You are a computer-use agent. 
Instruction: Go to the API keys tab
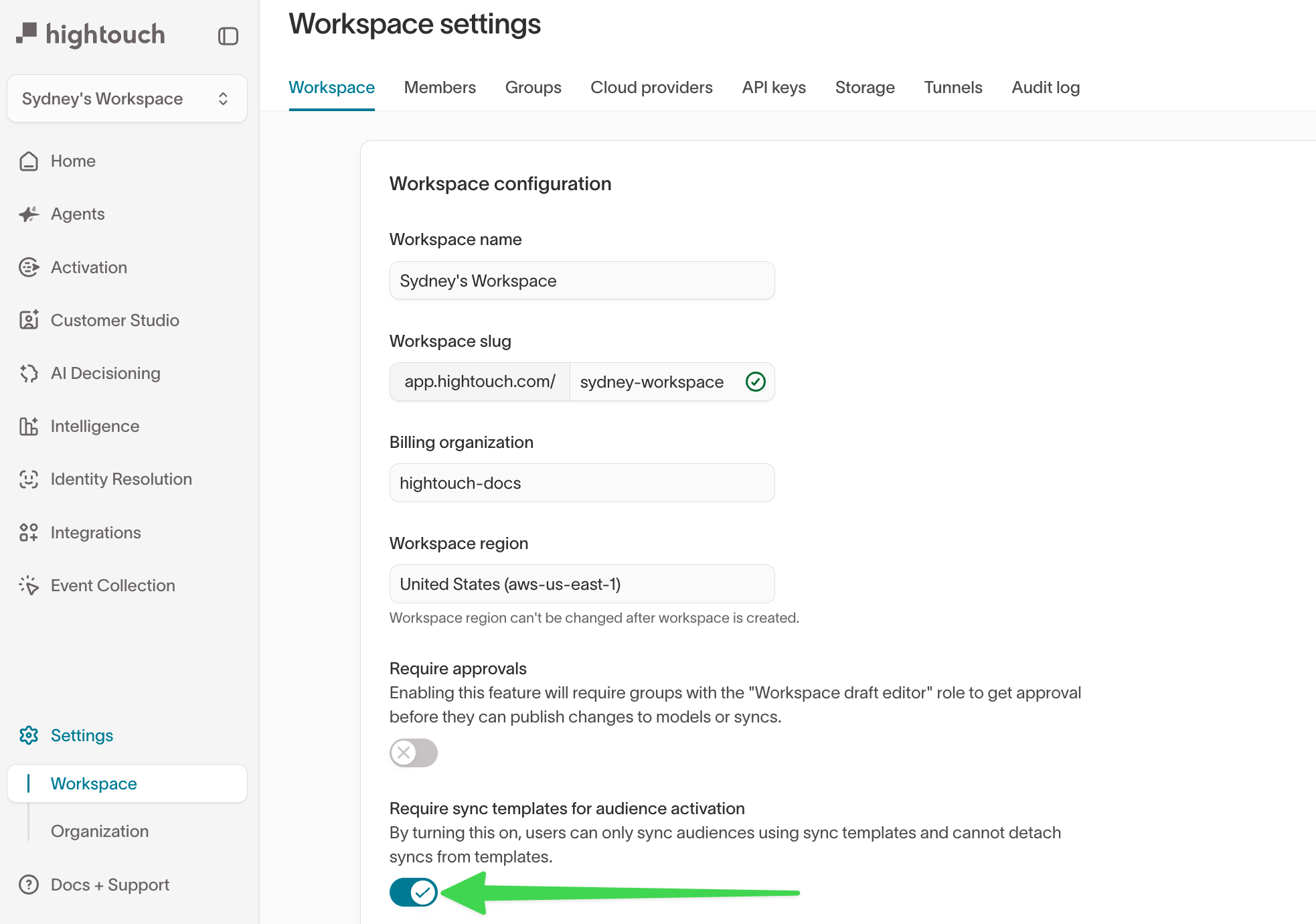coord(774,87)
